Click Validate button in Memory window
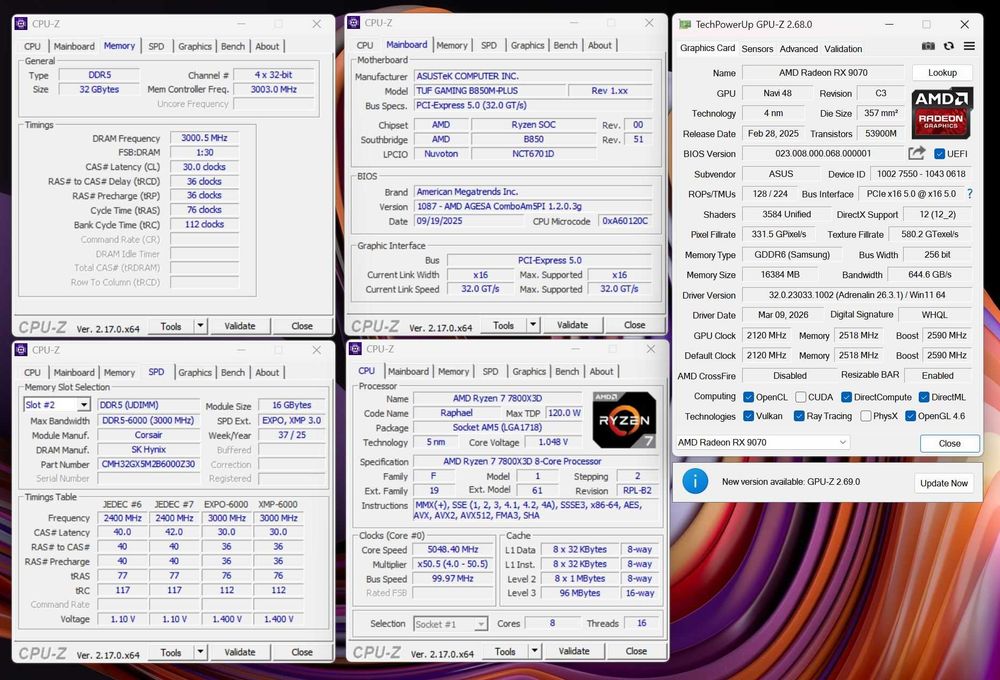This screenshot has width=1000, height=680. click(240, 326)
